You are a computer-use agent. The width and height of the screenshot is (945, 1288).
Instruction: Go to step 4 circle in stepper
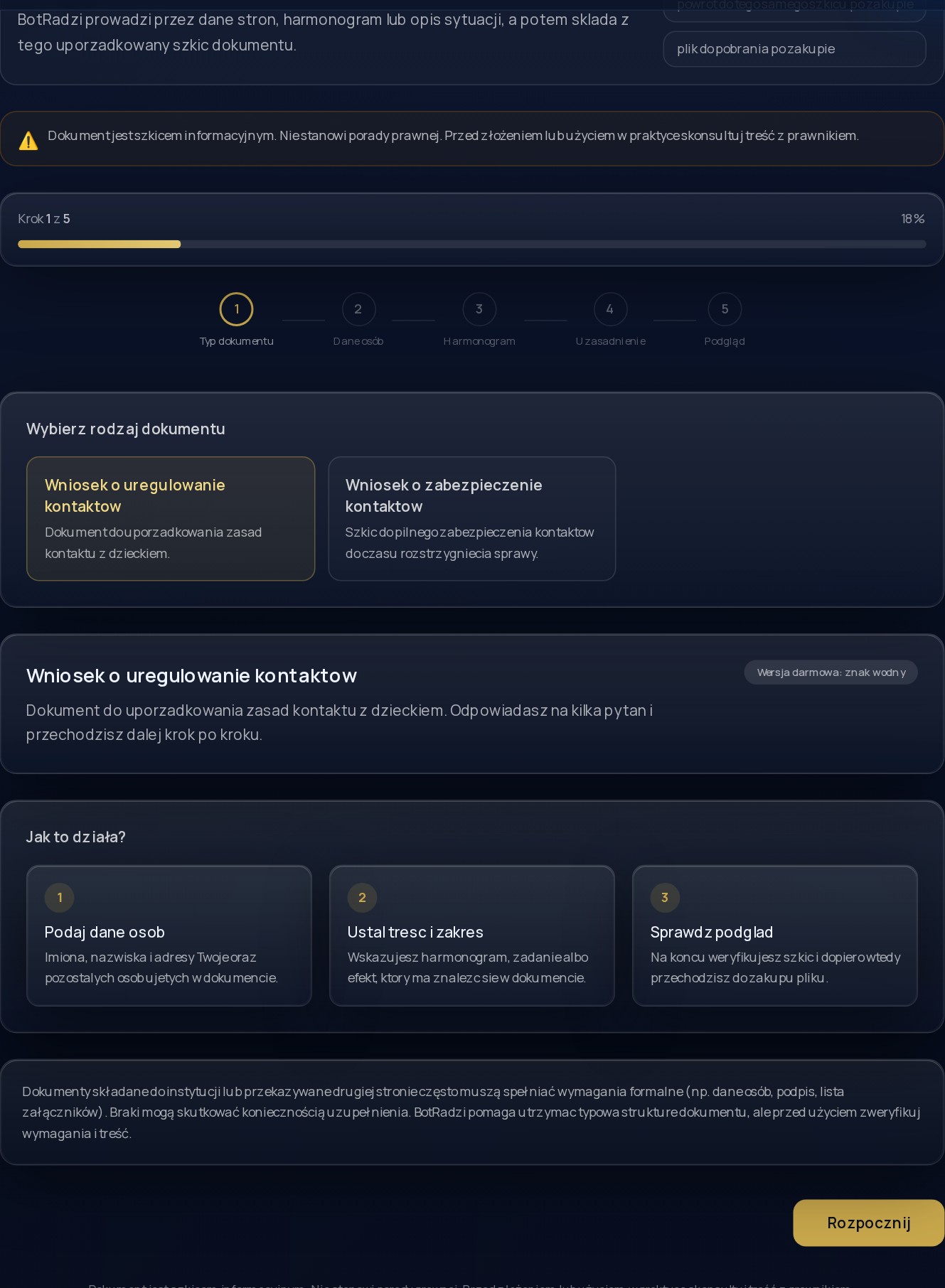610,309
